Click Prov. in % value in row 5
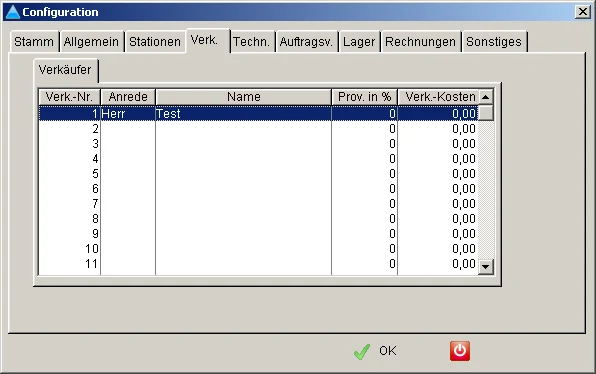596x374 pixels. point(365,174)
